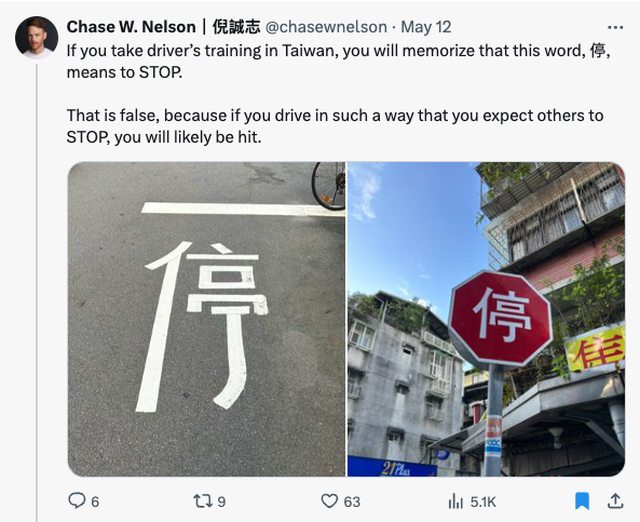Click the like count 63
The width and height of the screenshot is (640, 522).
coord(352,502)
